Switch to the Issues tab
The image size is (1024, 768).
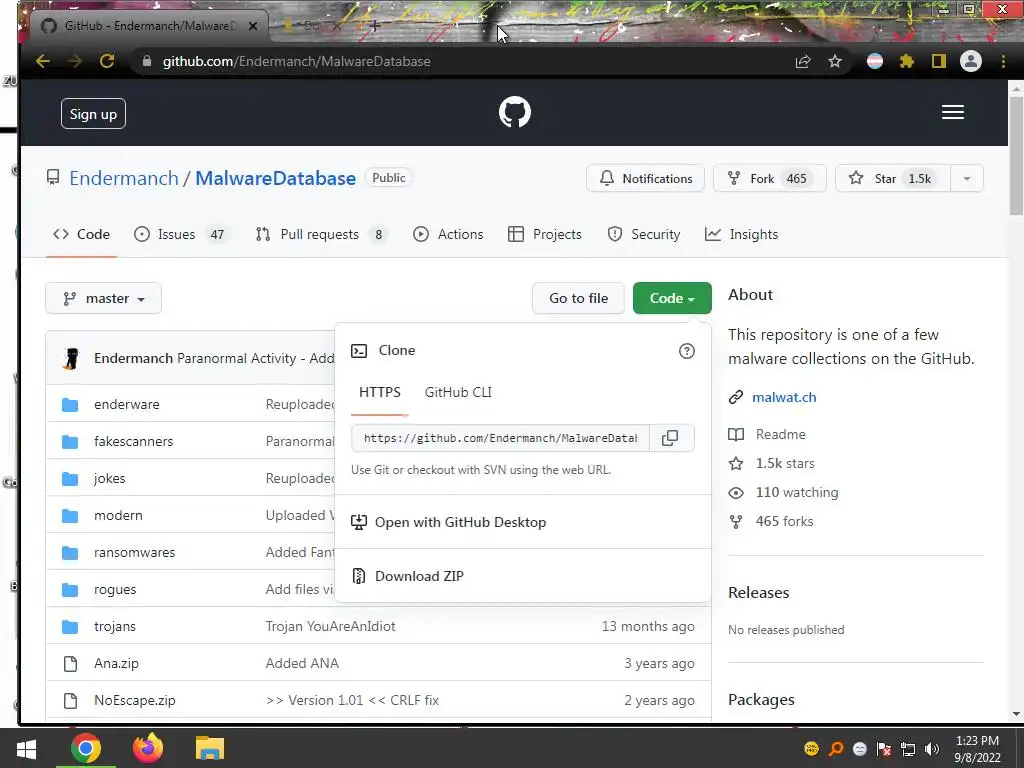point(182,234)
